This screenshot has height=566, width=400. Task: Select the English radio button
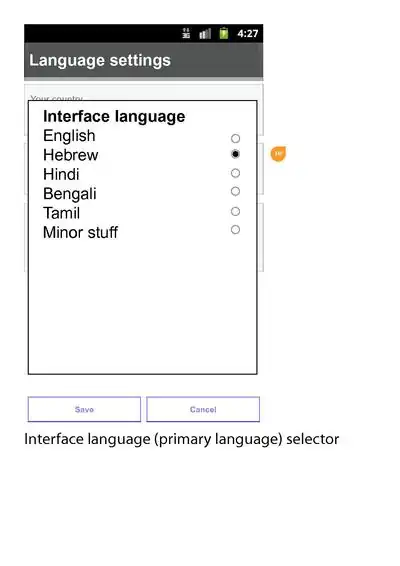pyautogui.click(x=235, y=138)
